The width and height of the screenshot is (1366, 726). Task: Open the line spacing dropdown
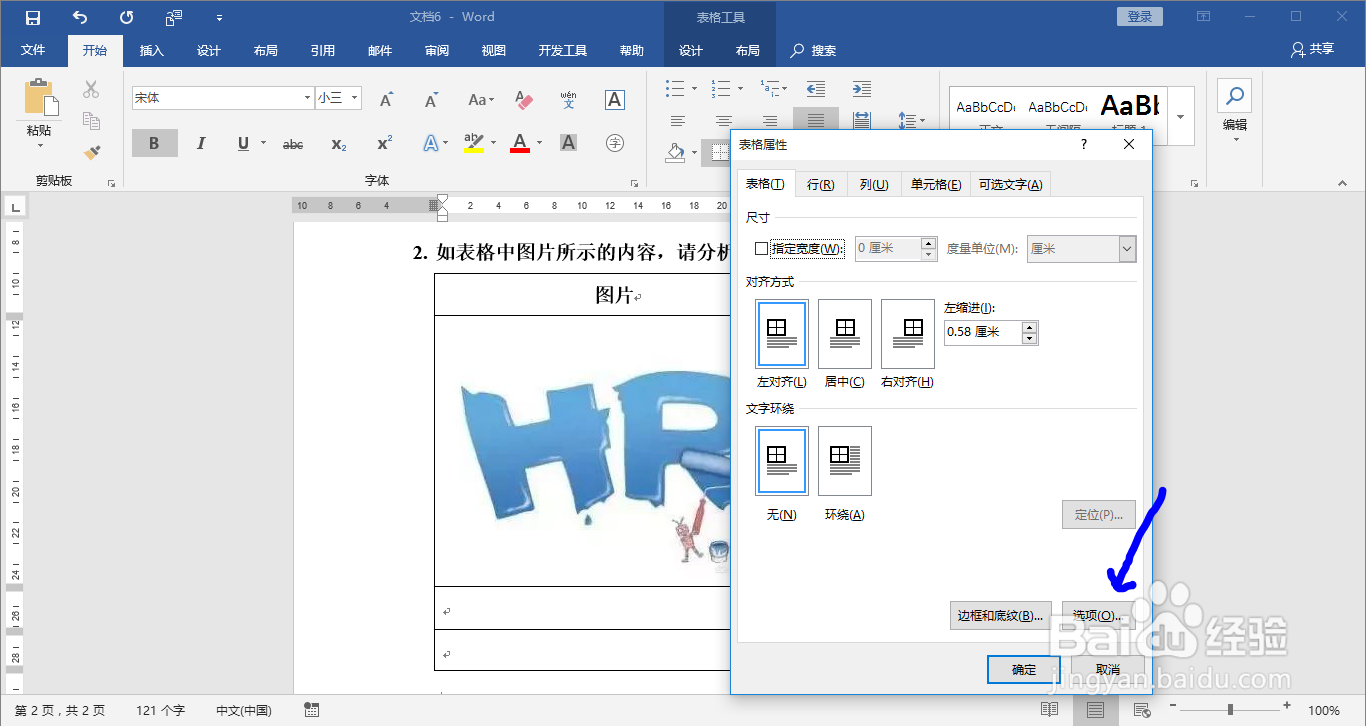910,121
